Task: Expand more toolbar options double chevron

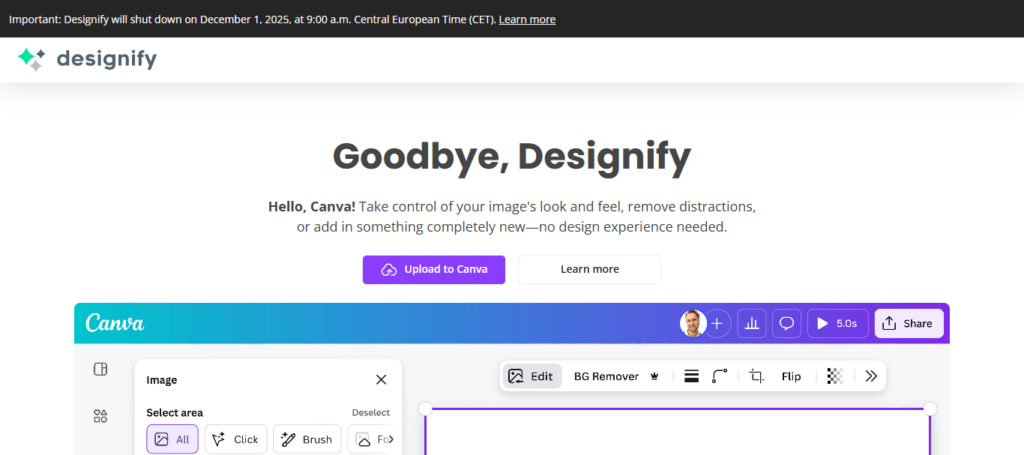Action: (871, 376)
